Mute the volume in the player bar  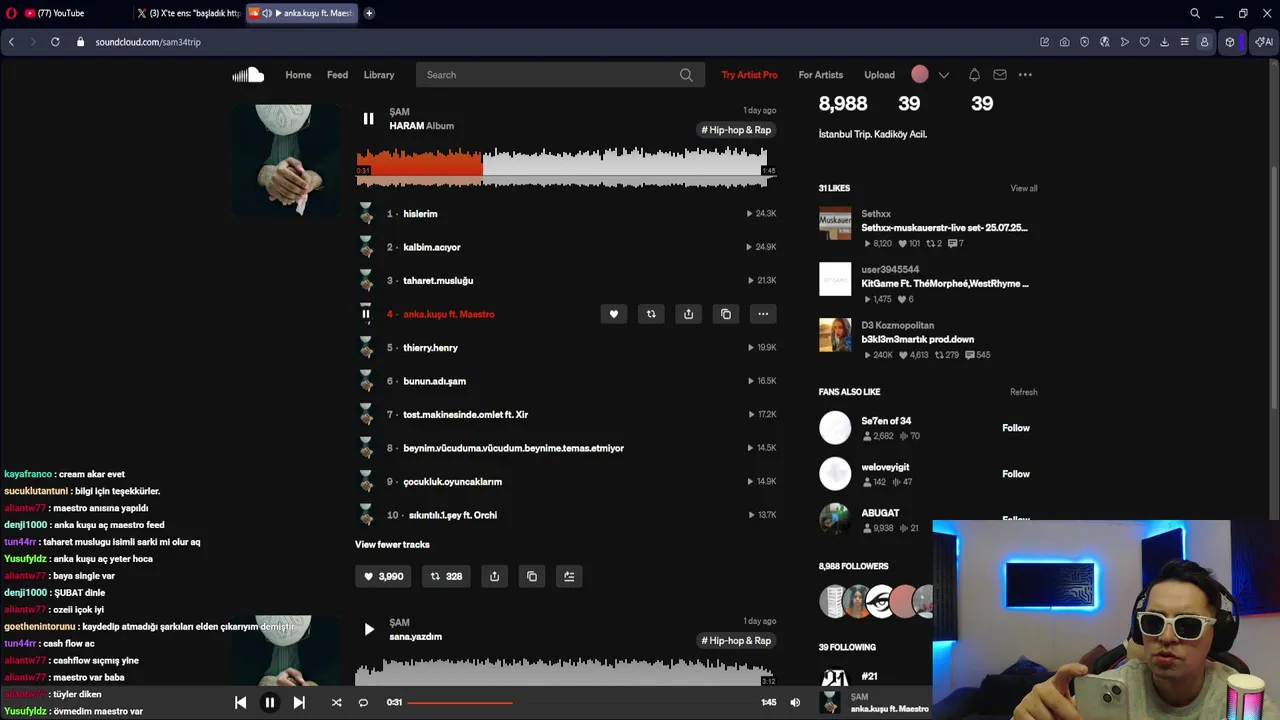click(x=795, y=703)
